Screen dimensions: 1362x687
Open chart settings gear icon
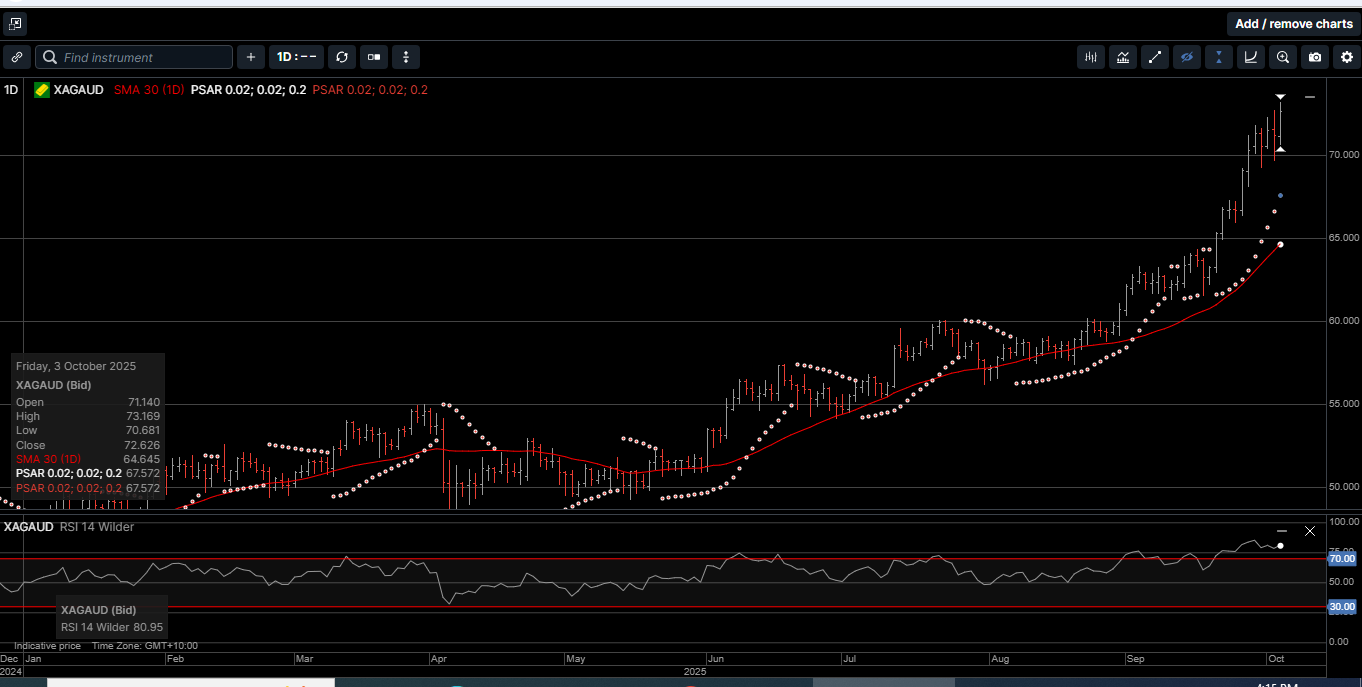1347,58
